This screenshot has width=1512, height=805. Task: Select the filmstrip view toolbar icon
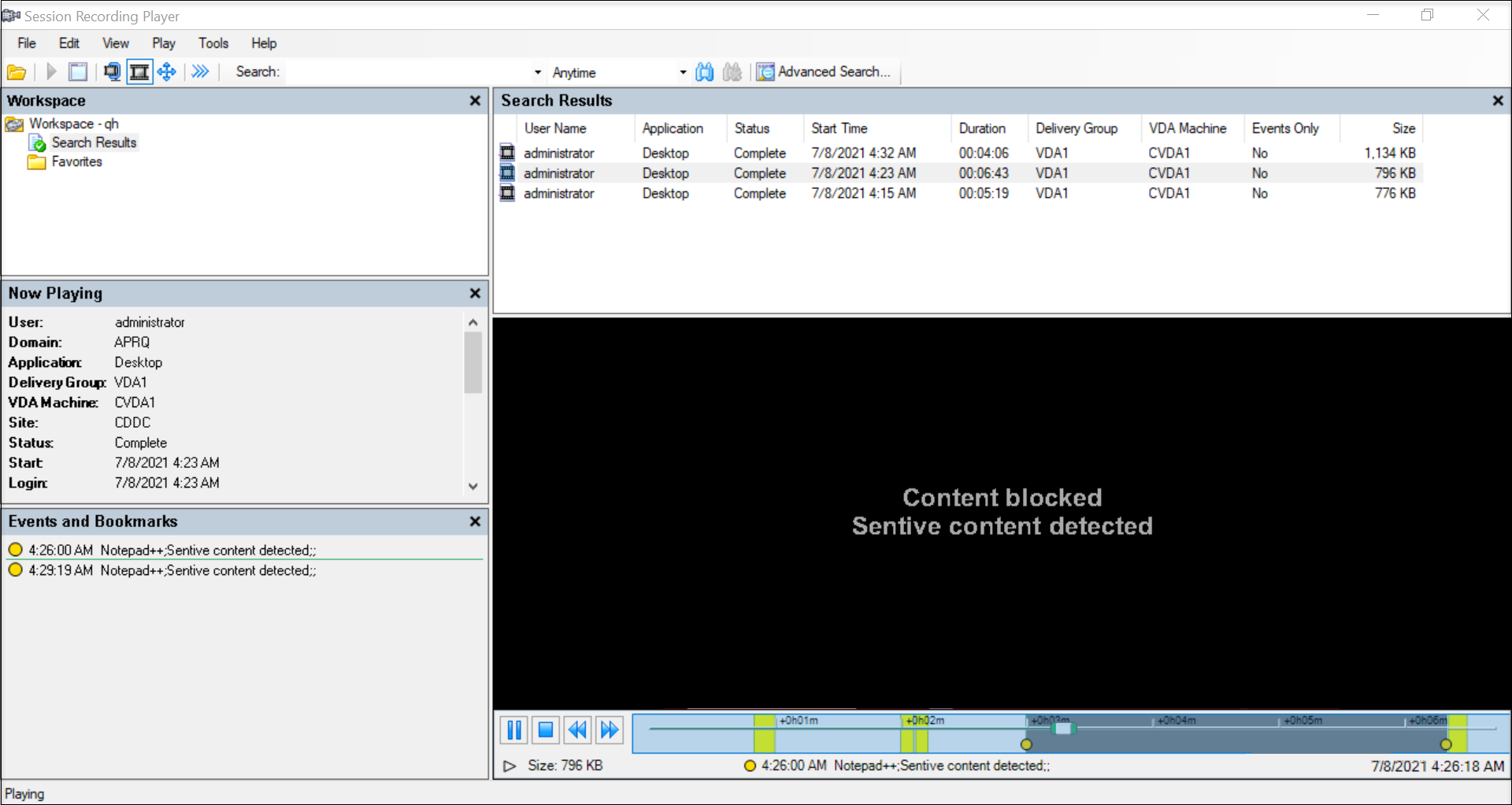pos(139,72)
